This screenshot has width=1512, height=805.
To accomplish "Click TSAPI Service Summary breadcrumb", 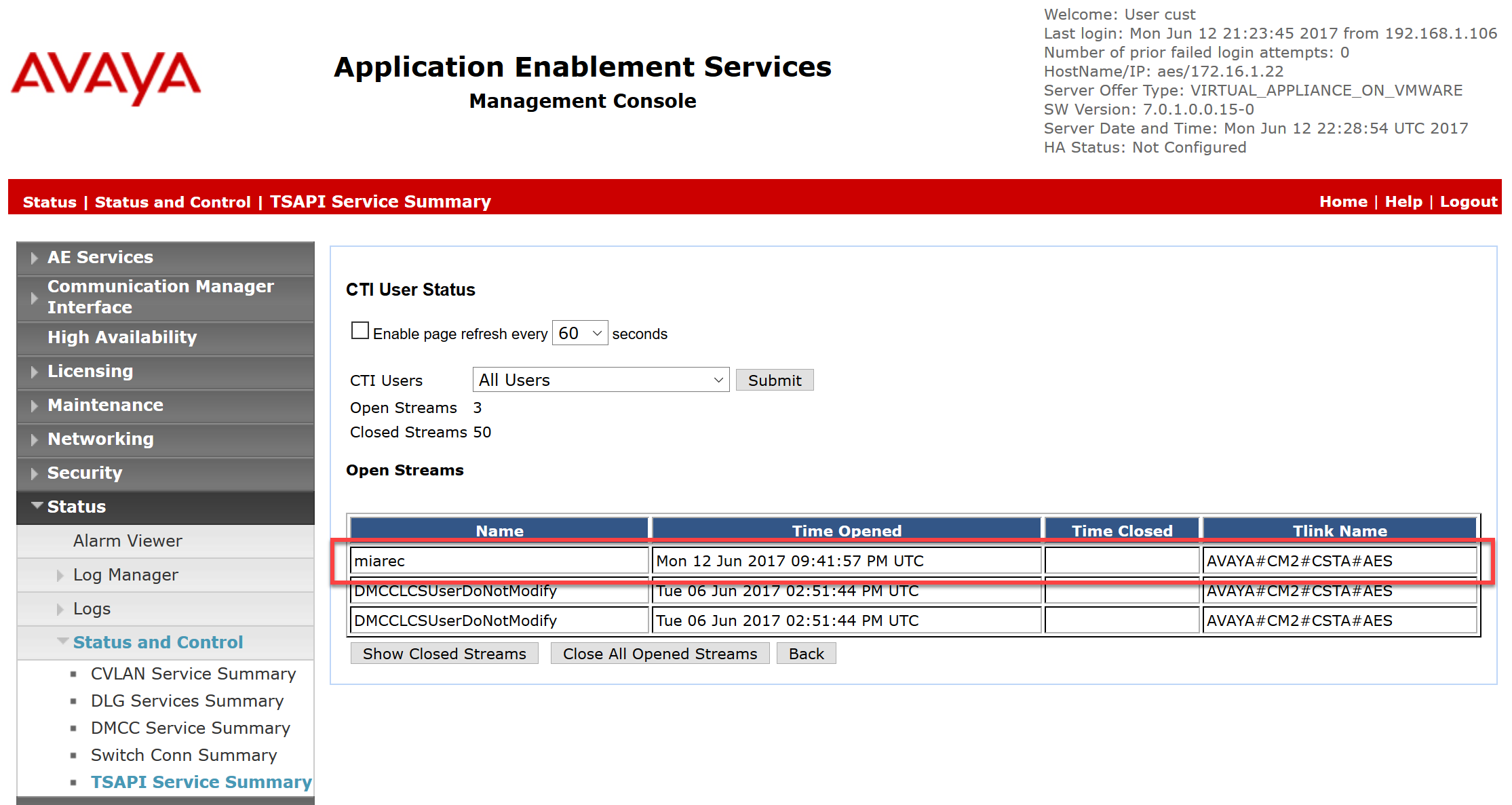I will pos(381,201).
